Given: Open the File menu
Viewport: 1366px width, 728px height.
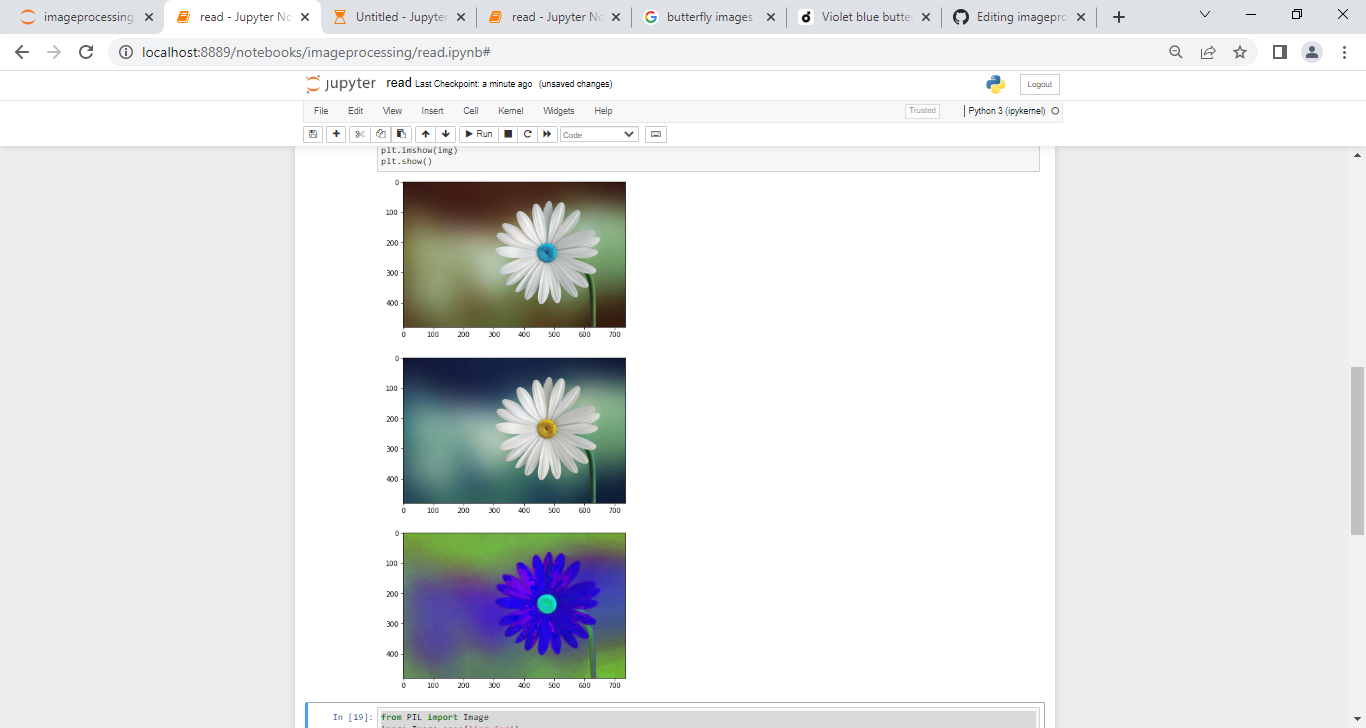Looking at the screenshot, I should [321, 111].
